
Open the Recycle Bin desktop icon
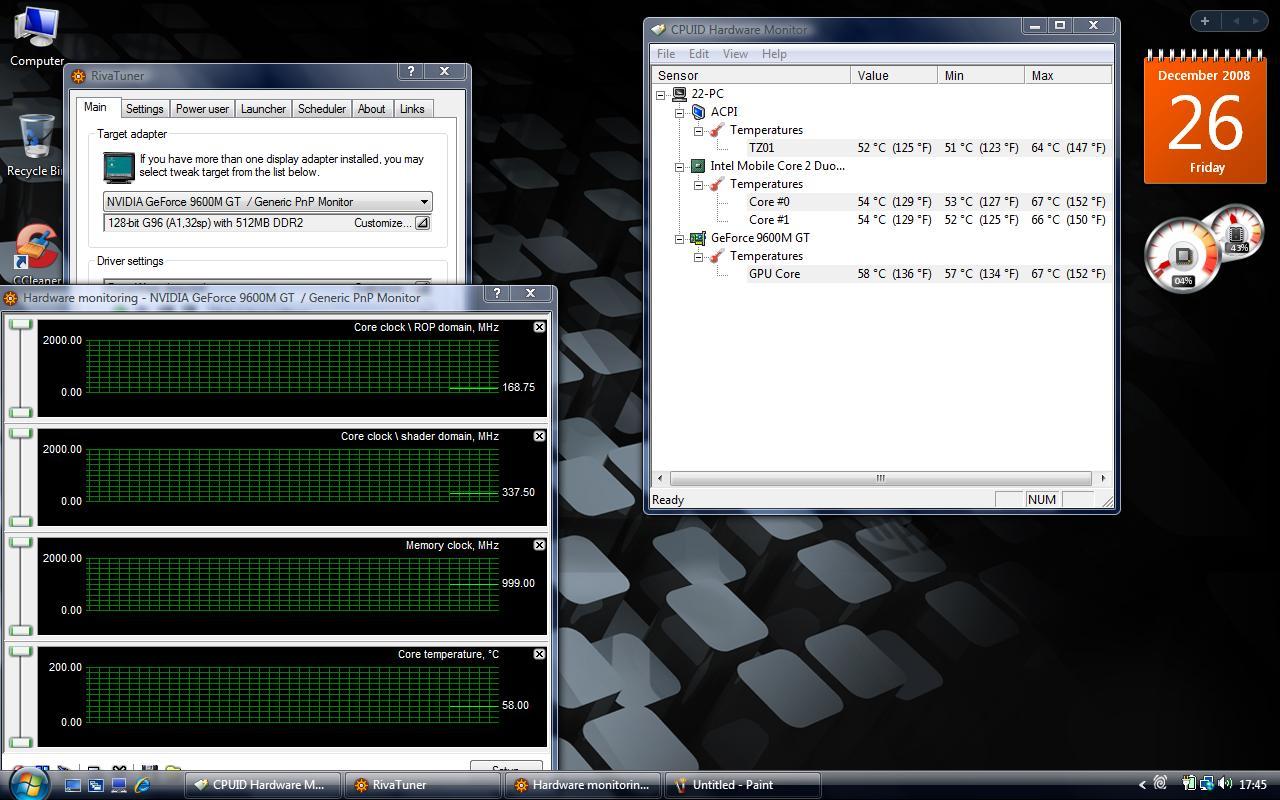[x=36, y=145]
